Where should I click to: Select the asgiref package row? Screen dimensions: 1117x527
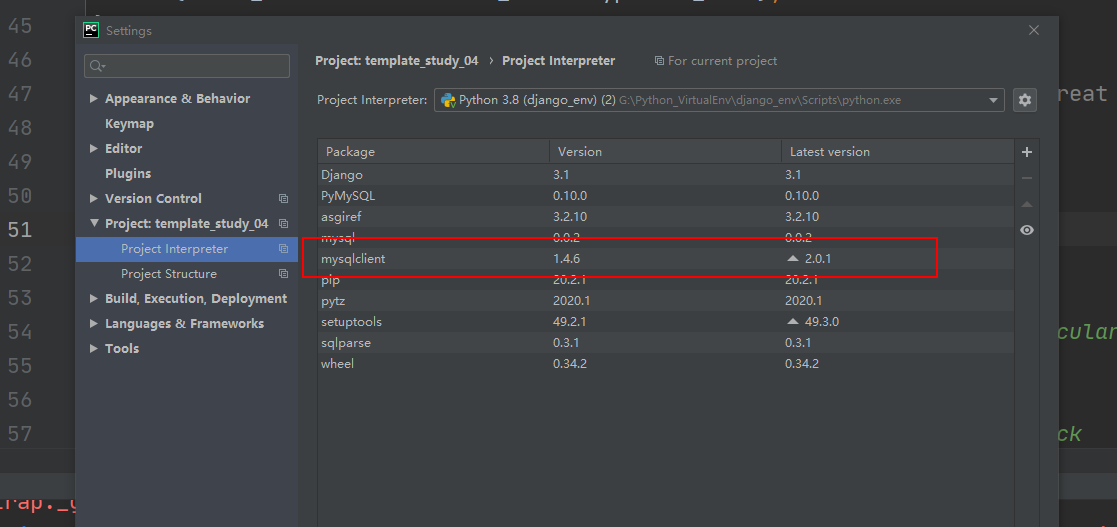(665, 216)
